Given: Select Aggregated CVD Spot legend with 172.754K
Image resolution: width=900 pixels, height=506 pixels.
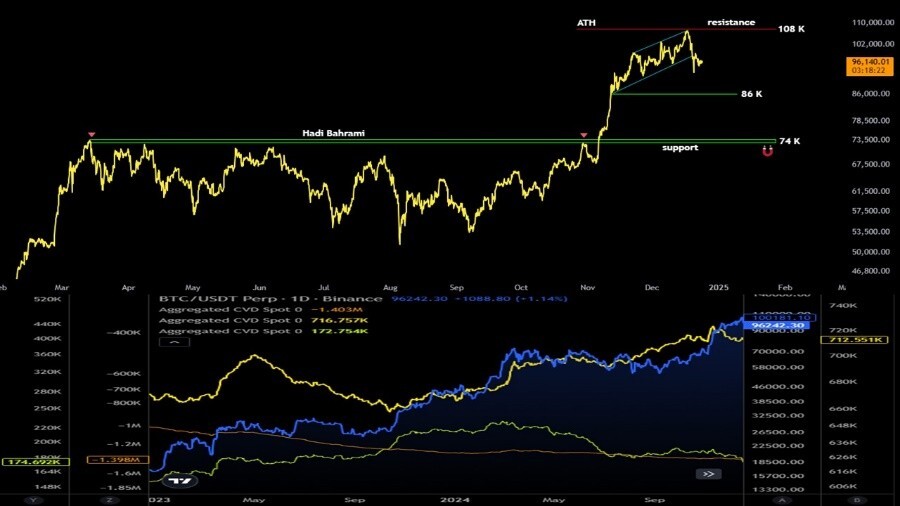Looking at the screenshot, I should point(263,331).
